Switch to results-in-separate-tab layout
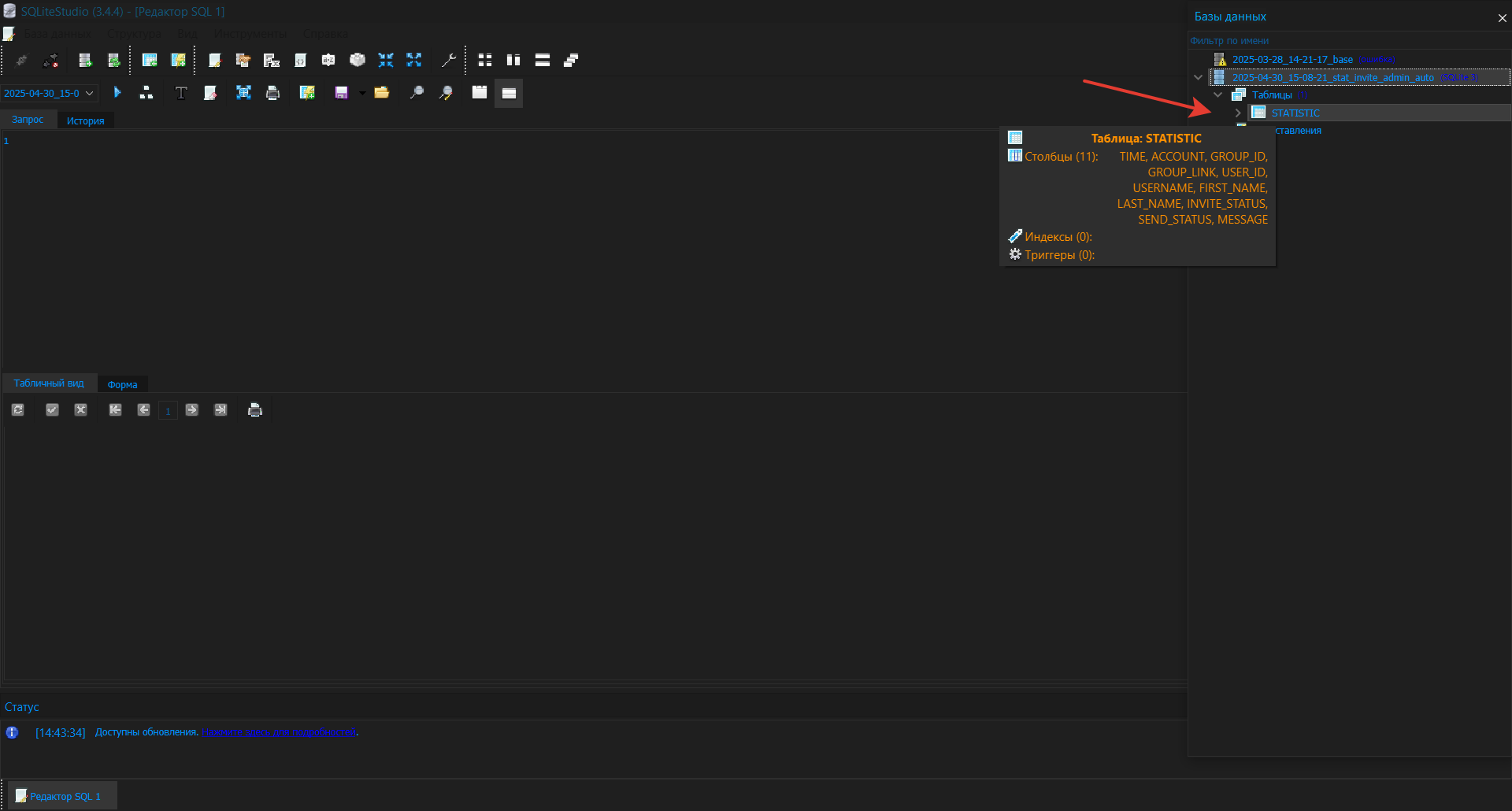The height and width of the screenshot is (811, 1512). coord(480,93)
